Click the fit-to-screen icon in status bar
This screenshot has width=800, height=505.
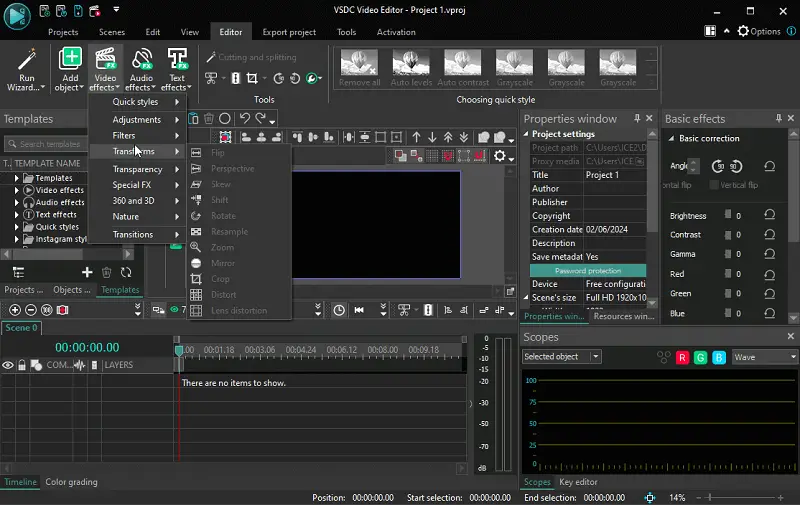pos(649,497)
